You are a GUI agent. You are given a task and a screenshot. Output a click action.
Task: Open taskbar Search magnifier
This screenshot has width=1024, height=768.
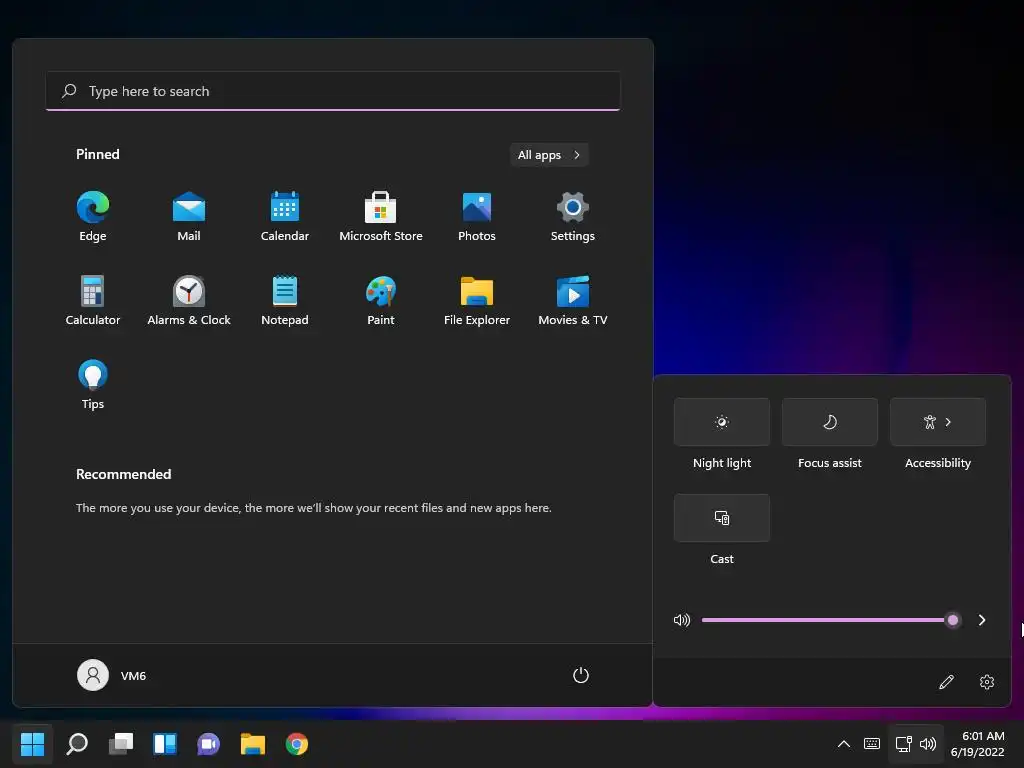pos(77,743)
